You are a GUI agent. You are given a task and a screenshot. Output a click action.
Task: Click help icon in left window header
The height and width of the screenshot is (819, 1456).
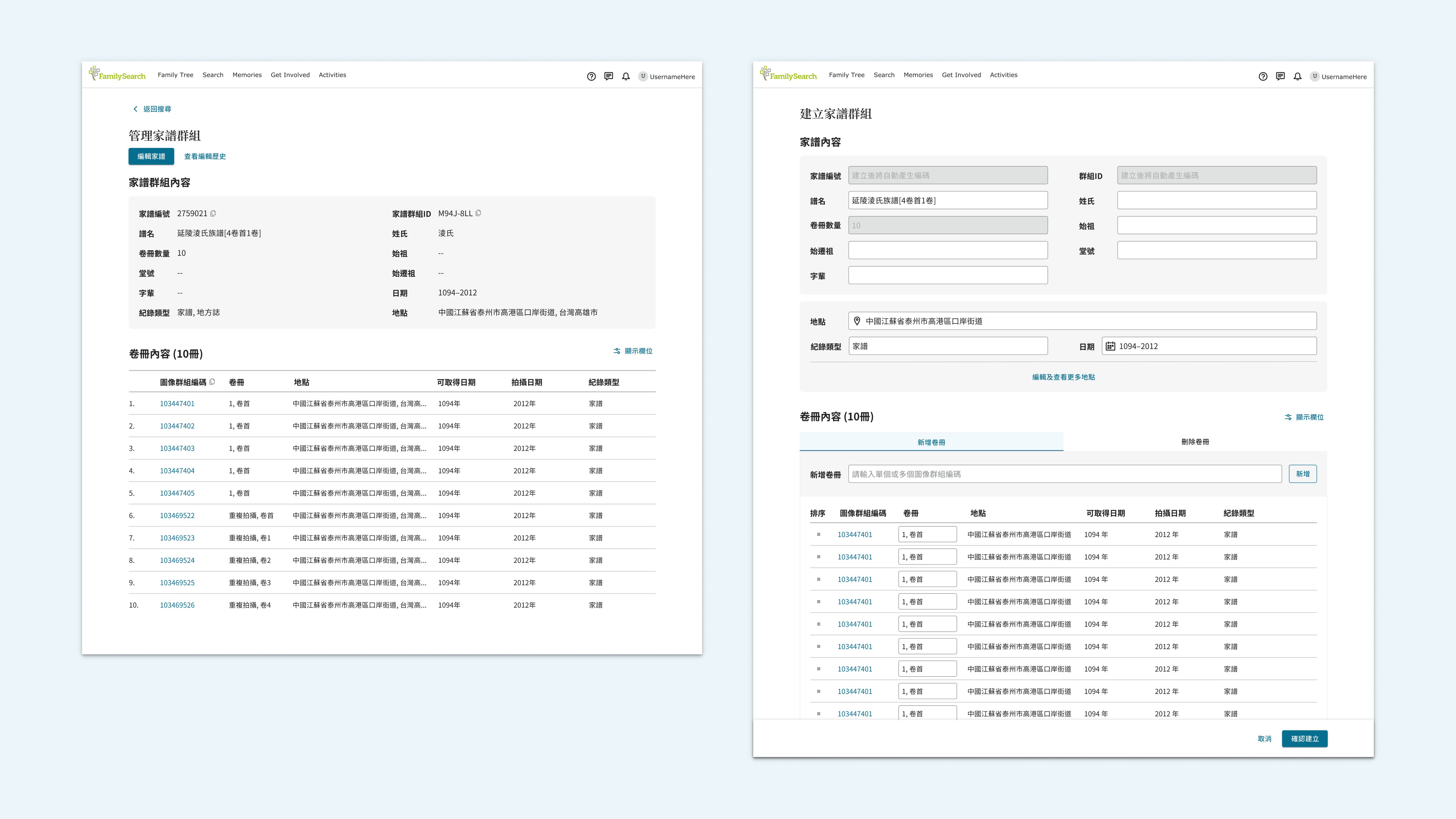click(x=591, y=76)
